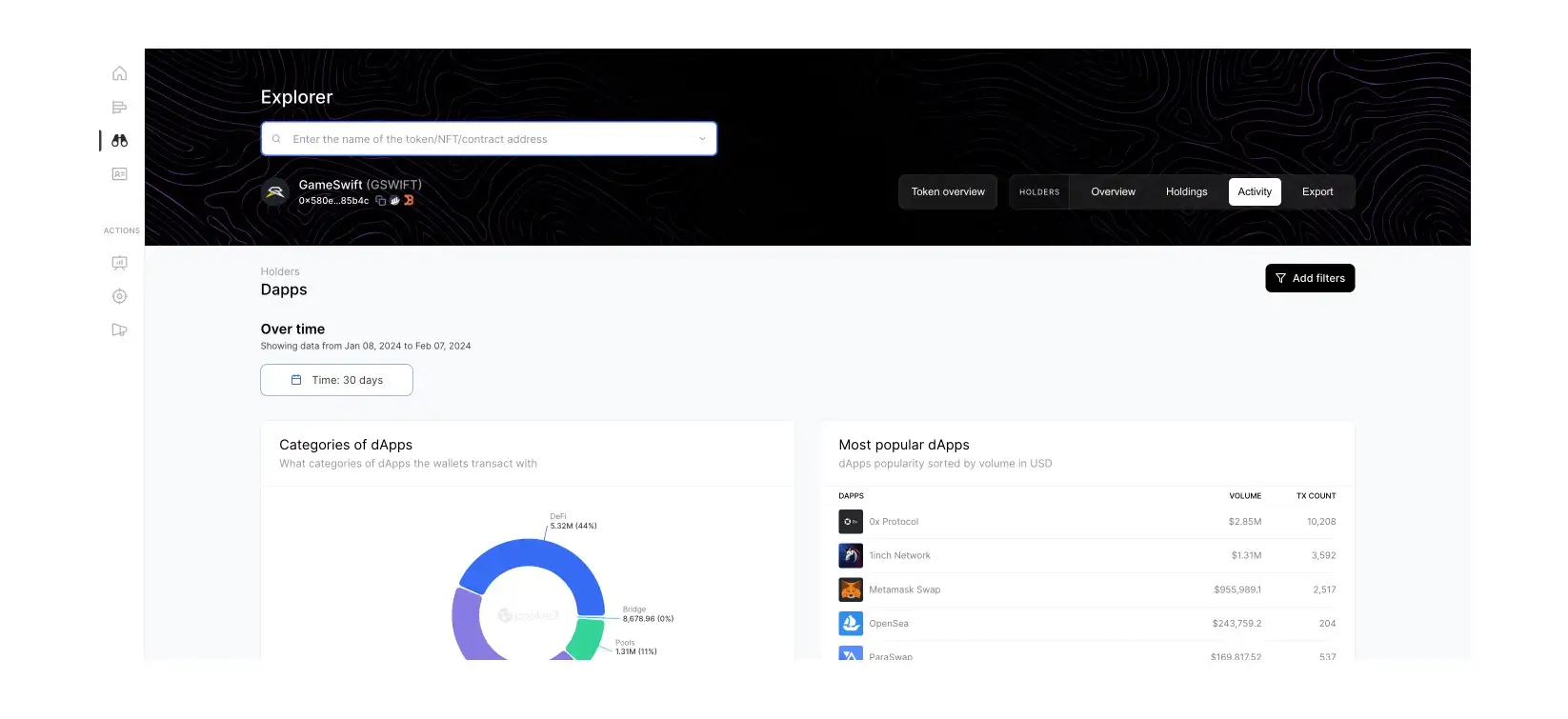The height and width of the screenshot is (719, 1568).
Task: Switch to the Holders Overview tab
Action: pos(1113,192)
